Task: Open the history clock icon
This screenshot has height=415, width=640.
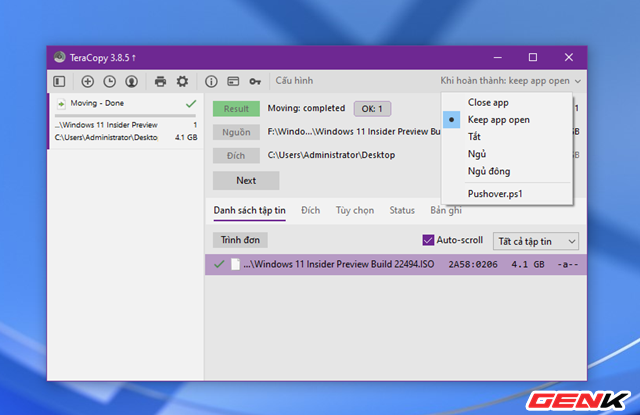Action: (x=109, y=82)
